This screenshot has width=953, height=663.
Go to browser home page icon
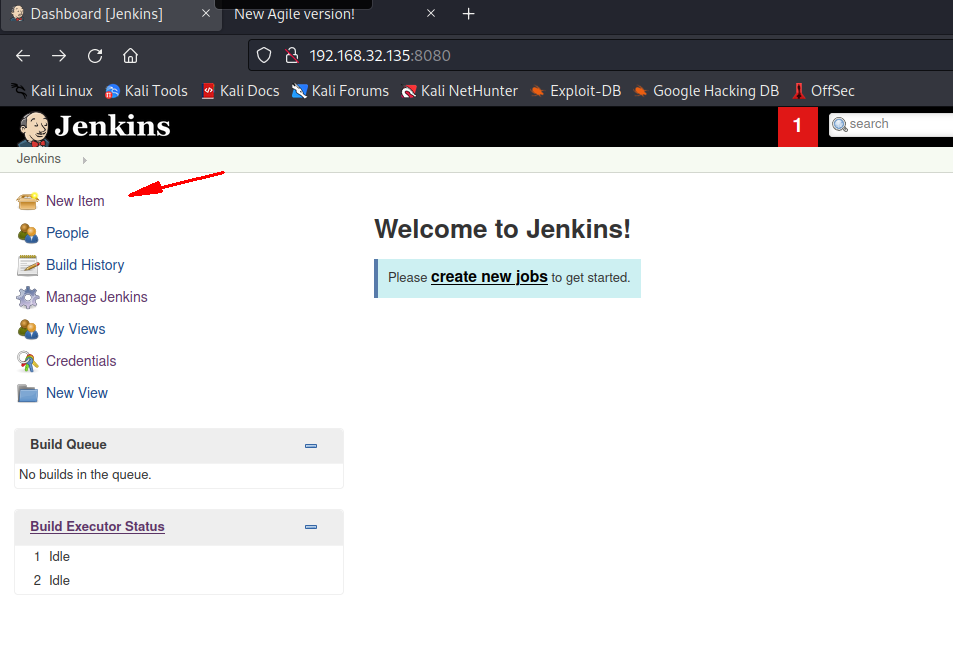[x=130, y=56]
